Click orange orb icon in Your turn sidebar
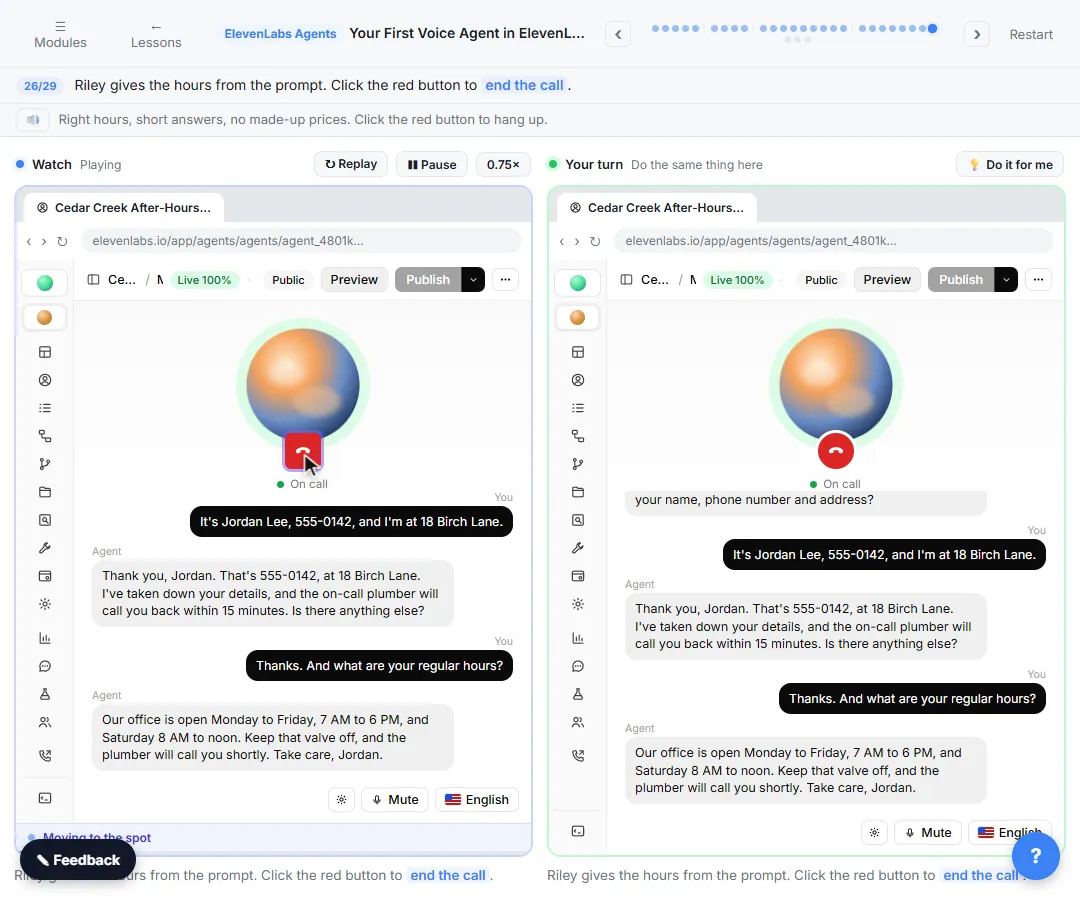The width and height of the screenshot is (1080, 900). [x=578, y=317]
